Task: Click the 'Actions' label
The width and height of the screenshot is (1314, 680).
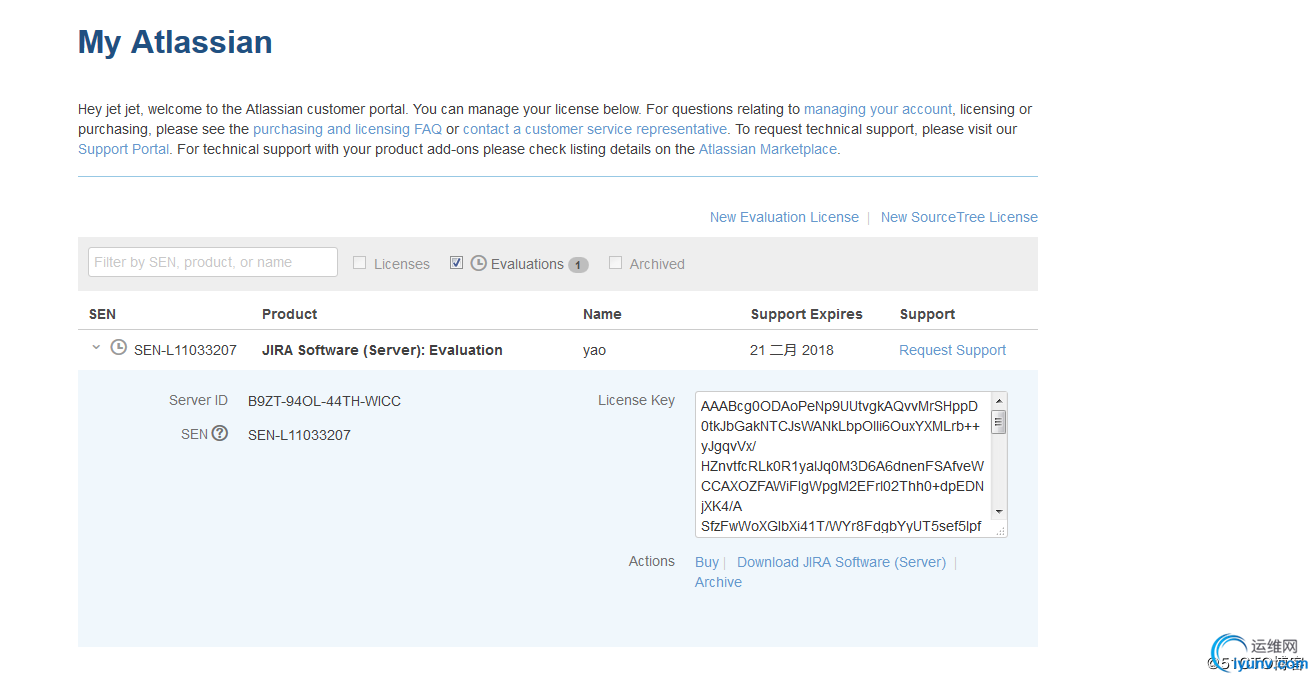Action: coord(652,561)
